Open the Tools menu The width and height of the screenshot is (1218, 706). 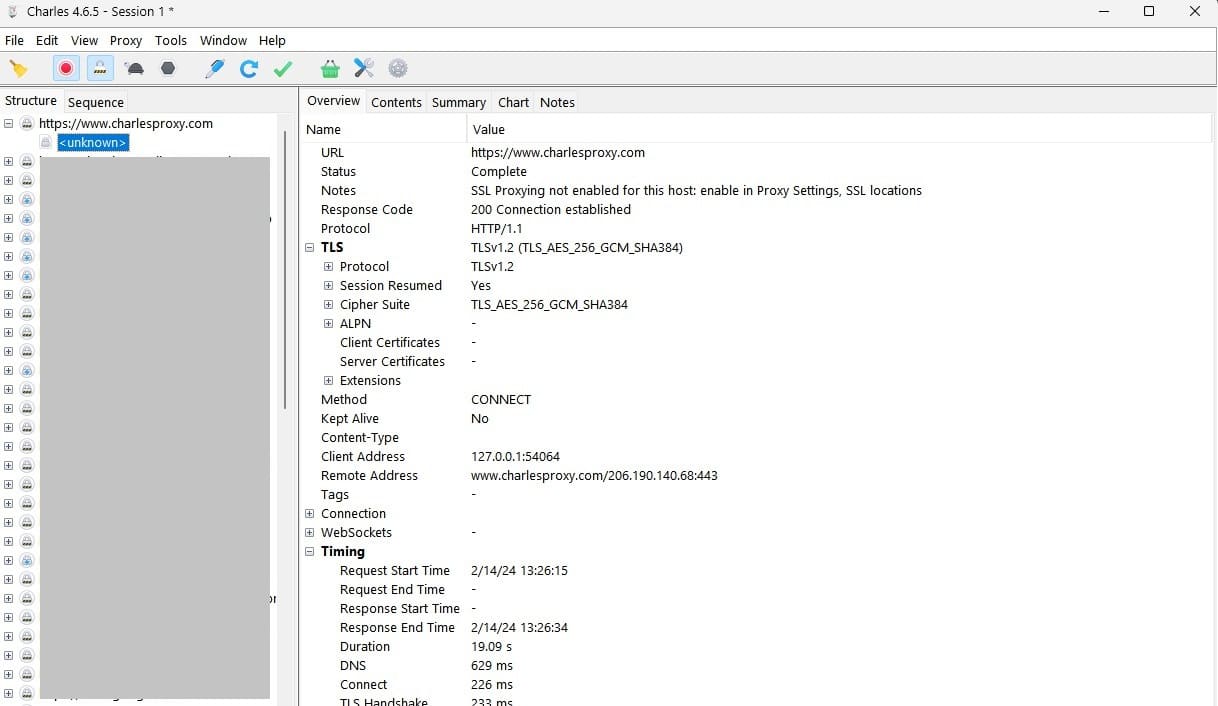(x=171, y=41)
